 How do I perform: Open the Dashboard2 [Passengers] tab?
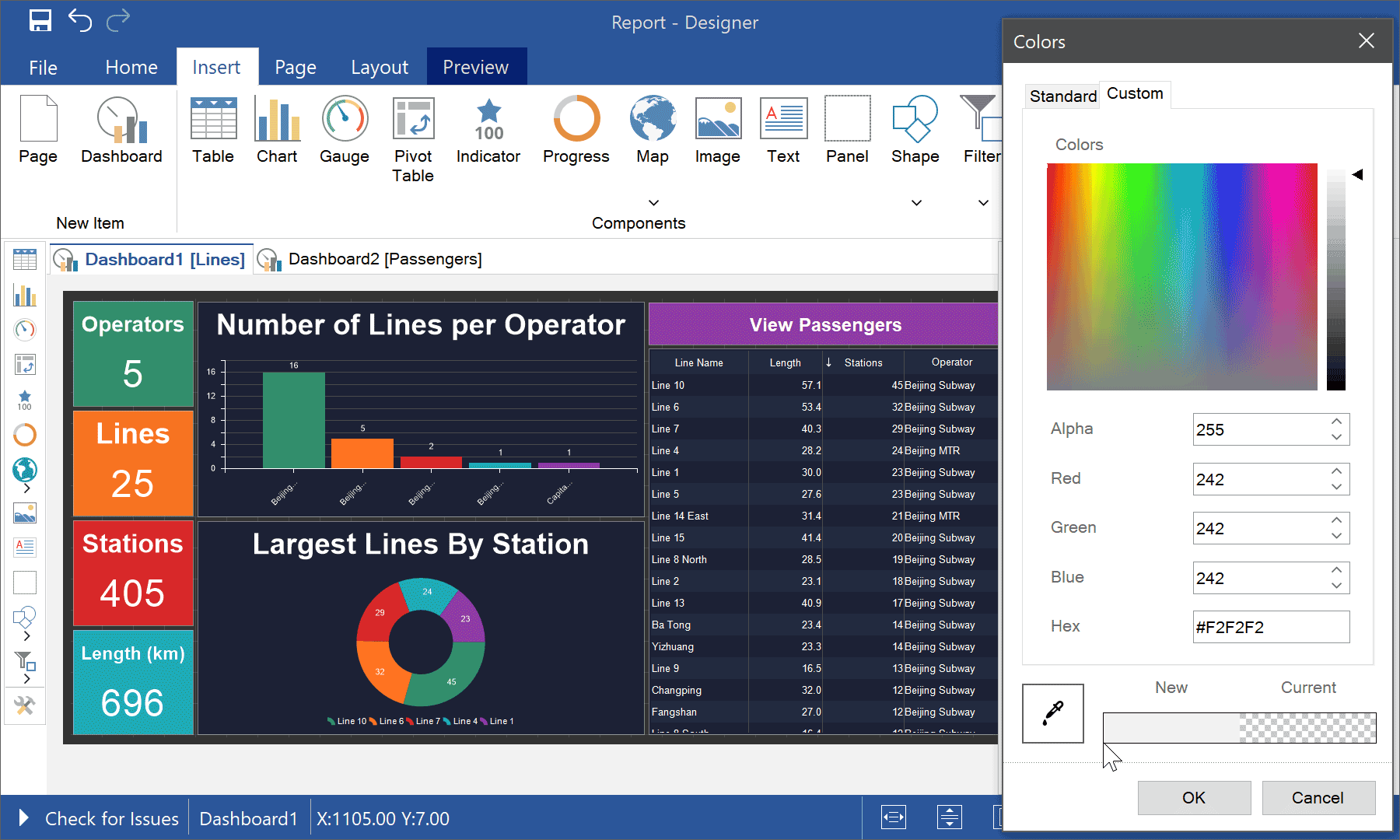point(384,259)
